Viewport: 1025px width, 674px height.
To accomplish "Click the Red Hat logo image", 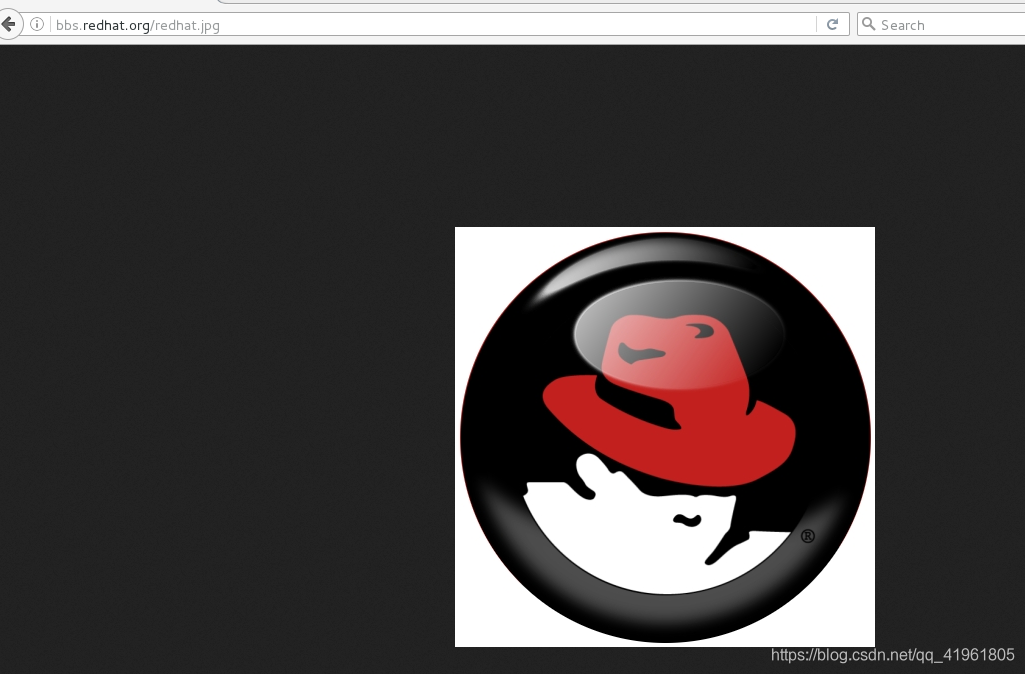I will click(x=665, y=437).
